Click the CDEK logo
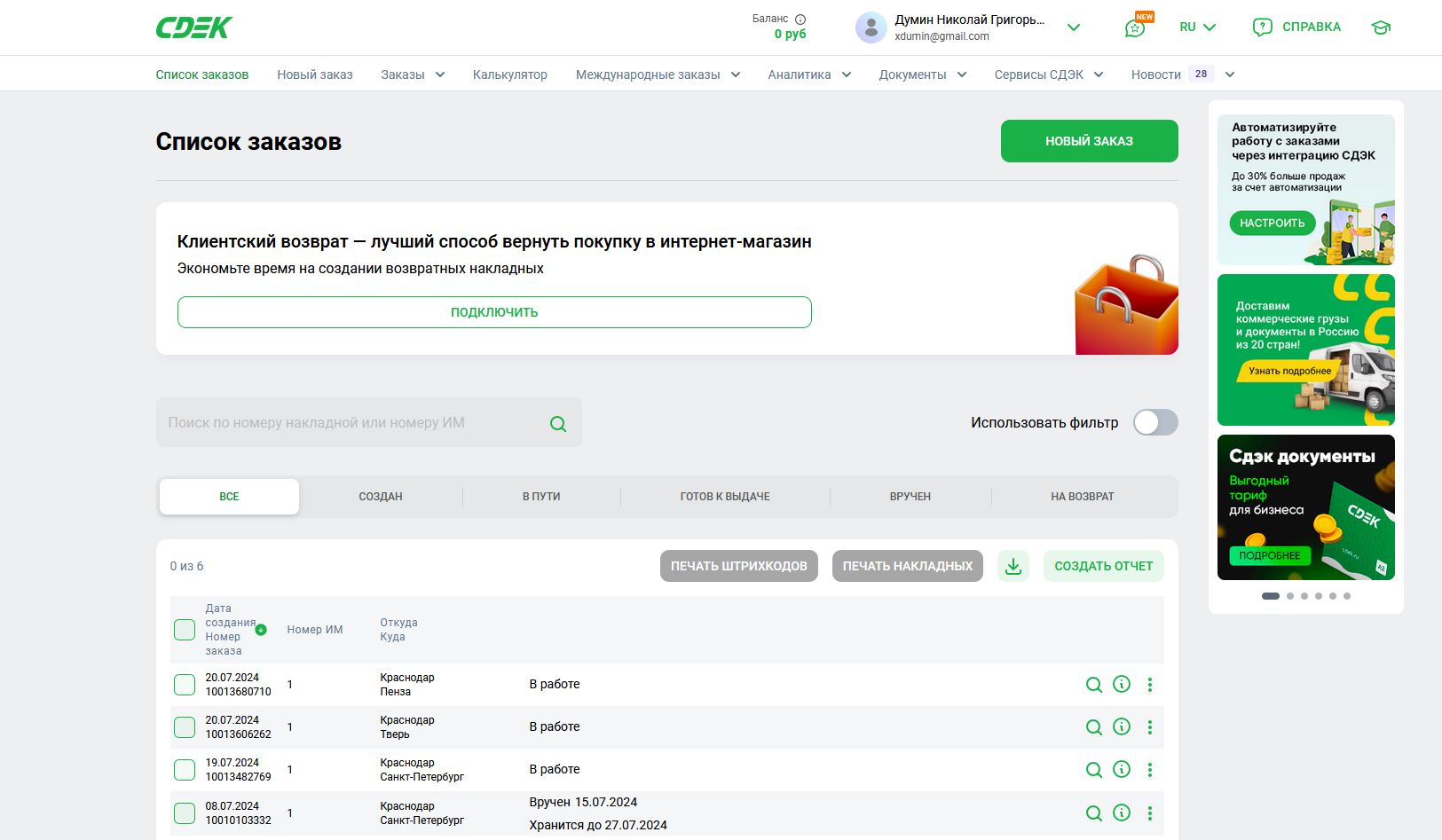This screenshot has height=840, width=1442. [193, 27]
